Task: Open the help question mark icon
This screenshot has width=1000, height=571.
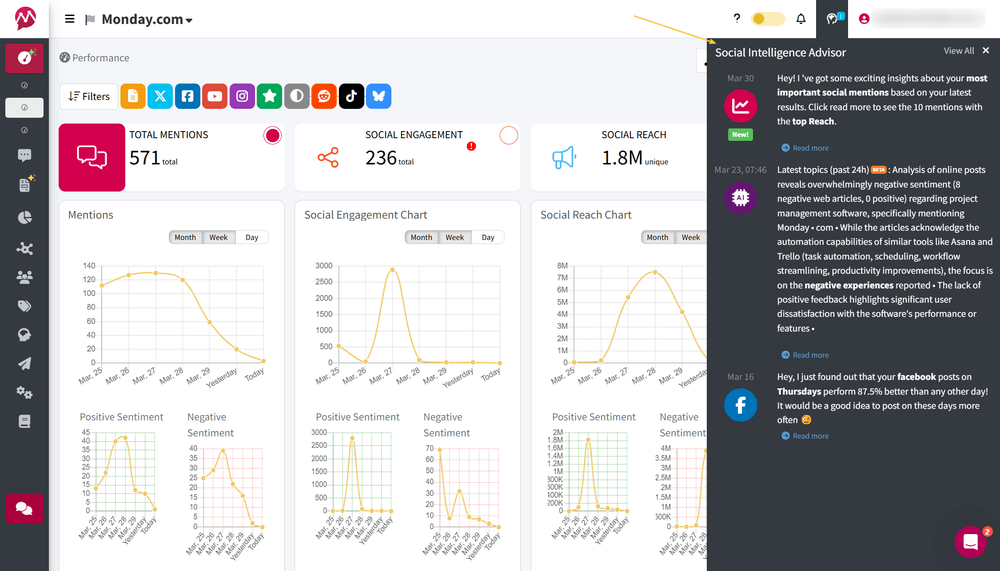Action: (737, 19)
